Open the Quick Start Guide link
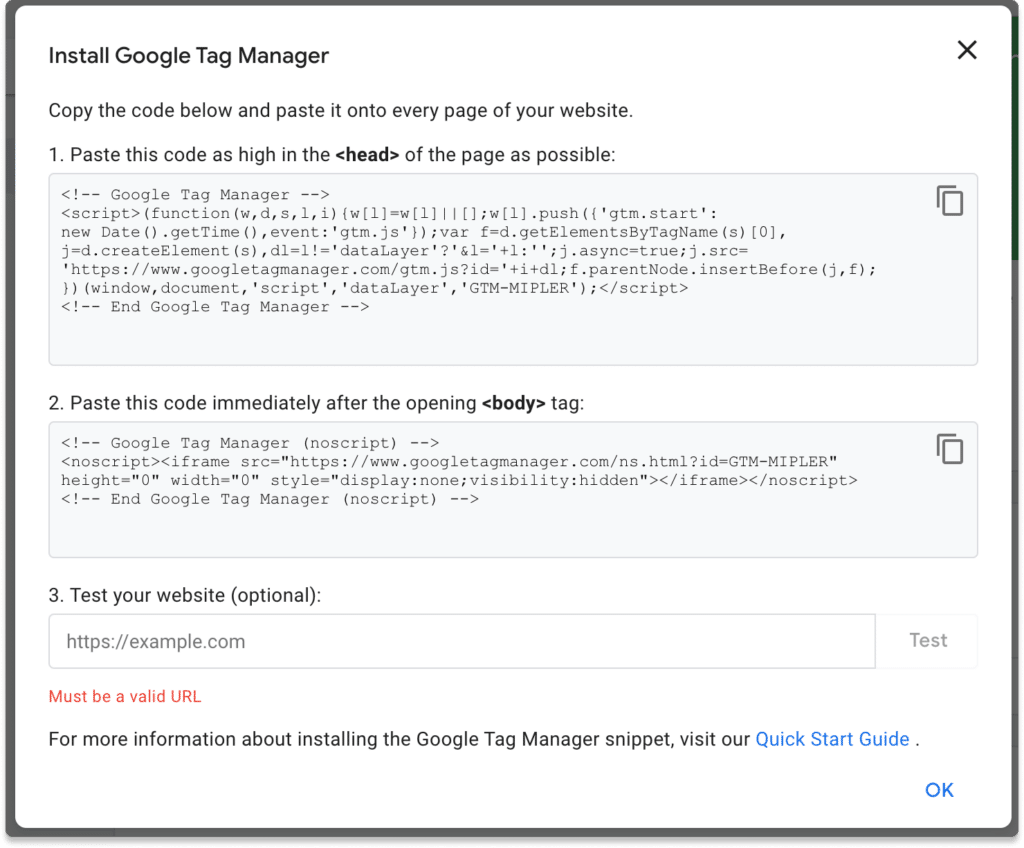Image resolution: width=1024 pixels, height=848 pixels. (832, 738)
